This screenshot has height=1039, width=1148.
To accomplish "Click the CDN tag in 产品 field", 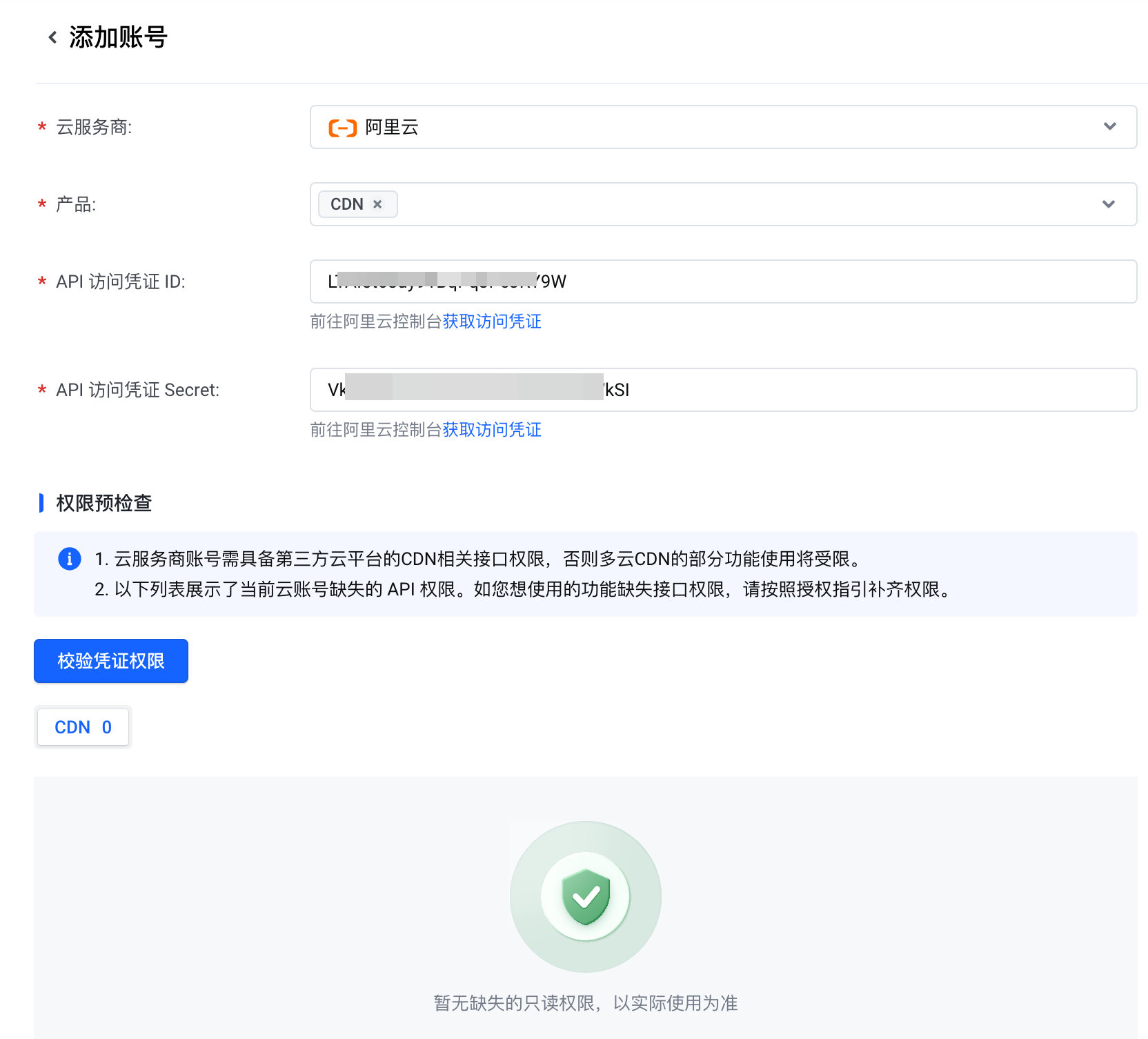I will tap(347, 204).
